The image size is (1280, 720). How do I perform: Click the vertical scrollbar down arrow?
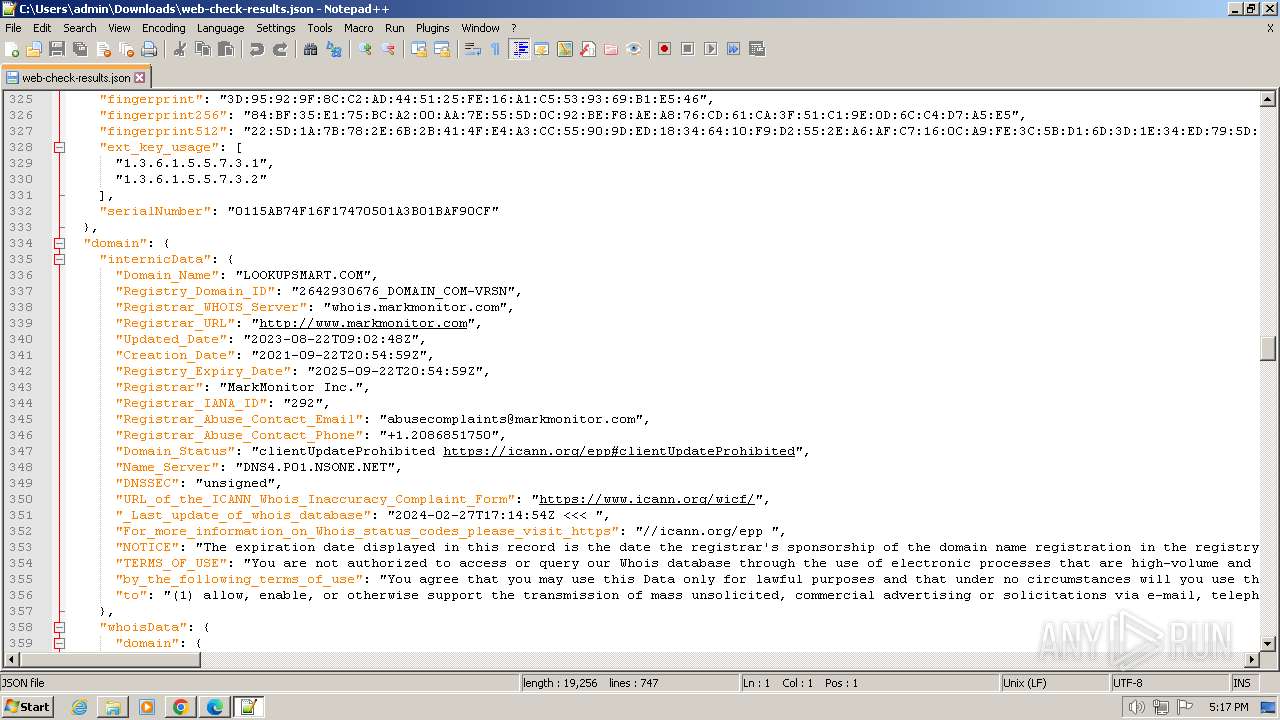pyautogui.click(x=1268, y=644)
